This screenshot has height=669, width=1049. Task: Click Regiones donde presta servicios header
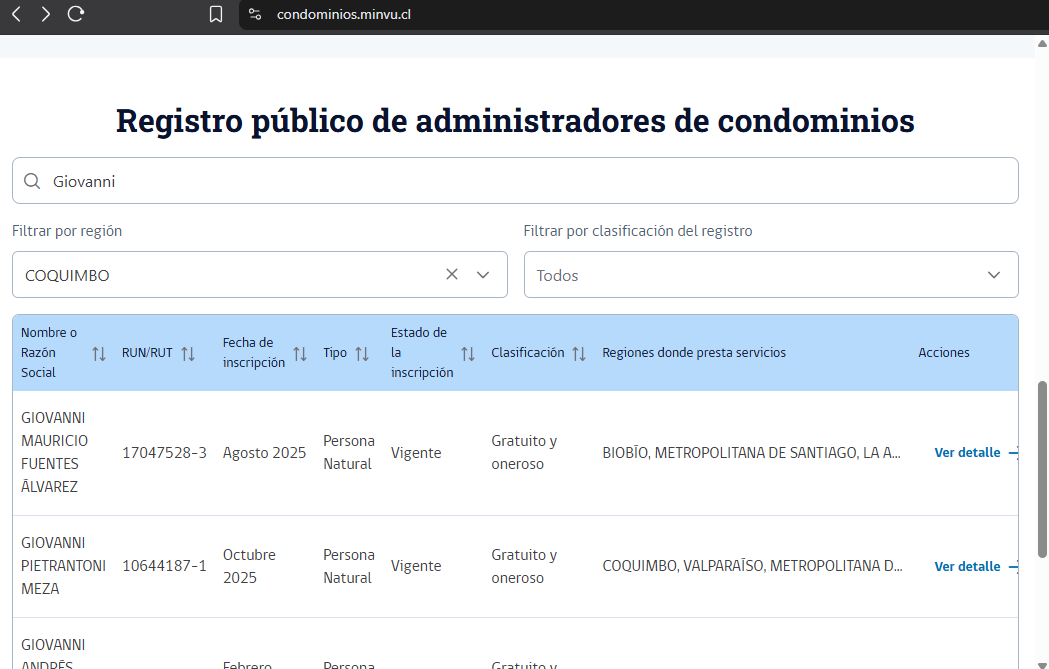(x=694, y=353)
